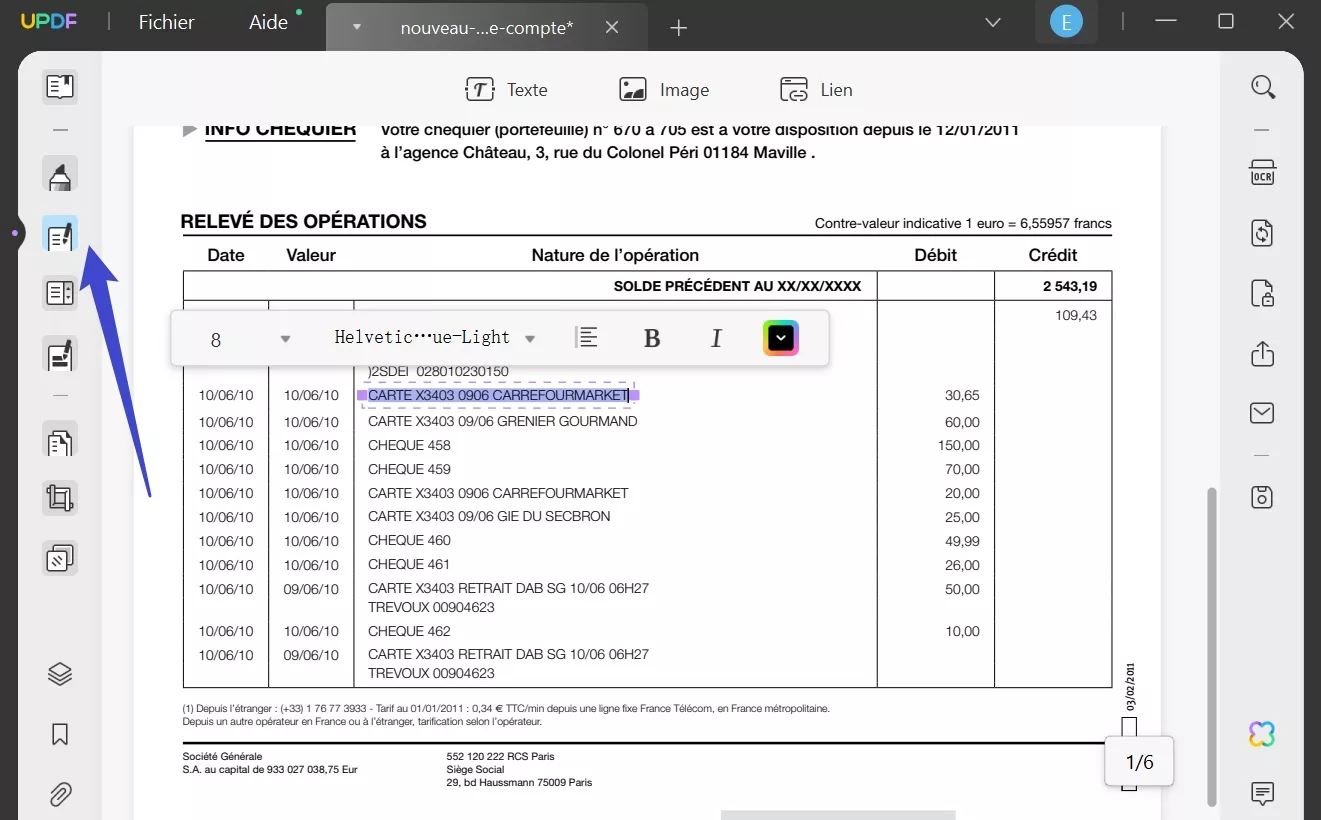
Task: Open the Fill and Sign tool
Action: [x=60, y=354]
